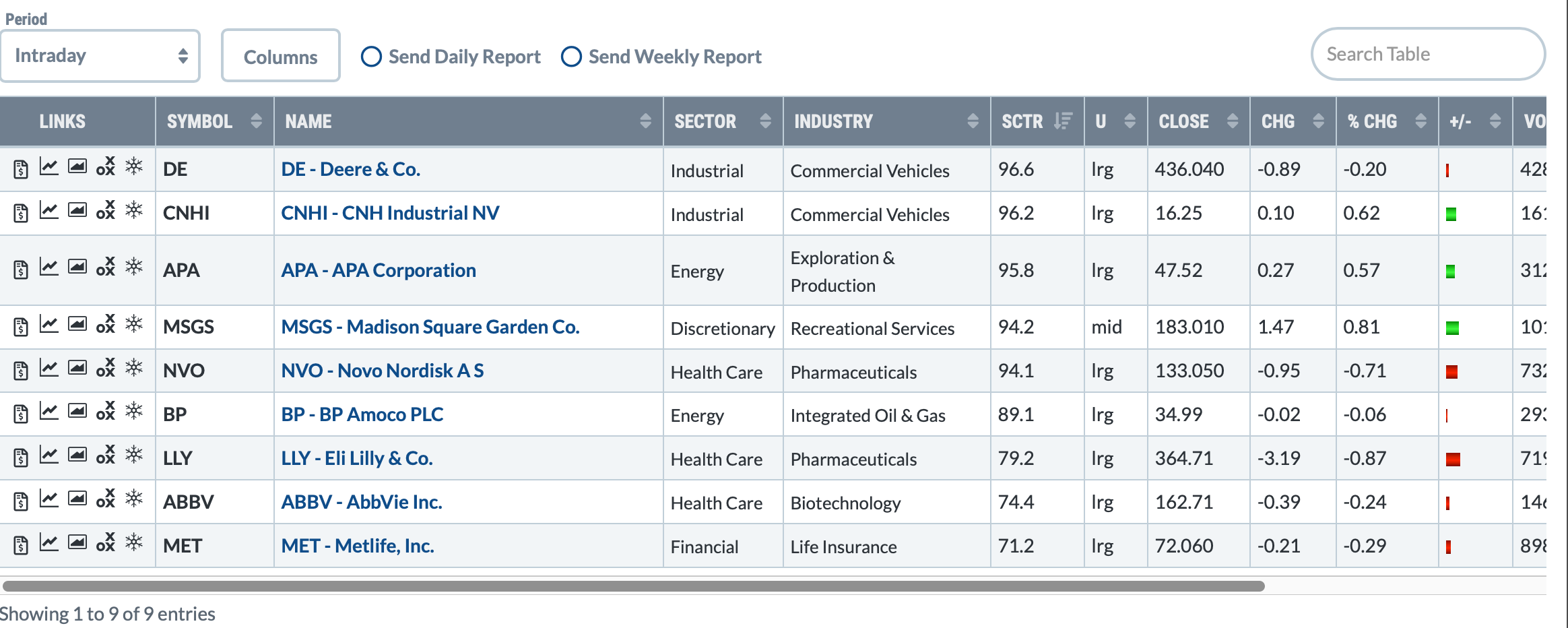Open the gallery view icon for BP
Image resolution: width=1568 pixels, height=628 pixels.
(77, 412)
